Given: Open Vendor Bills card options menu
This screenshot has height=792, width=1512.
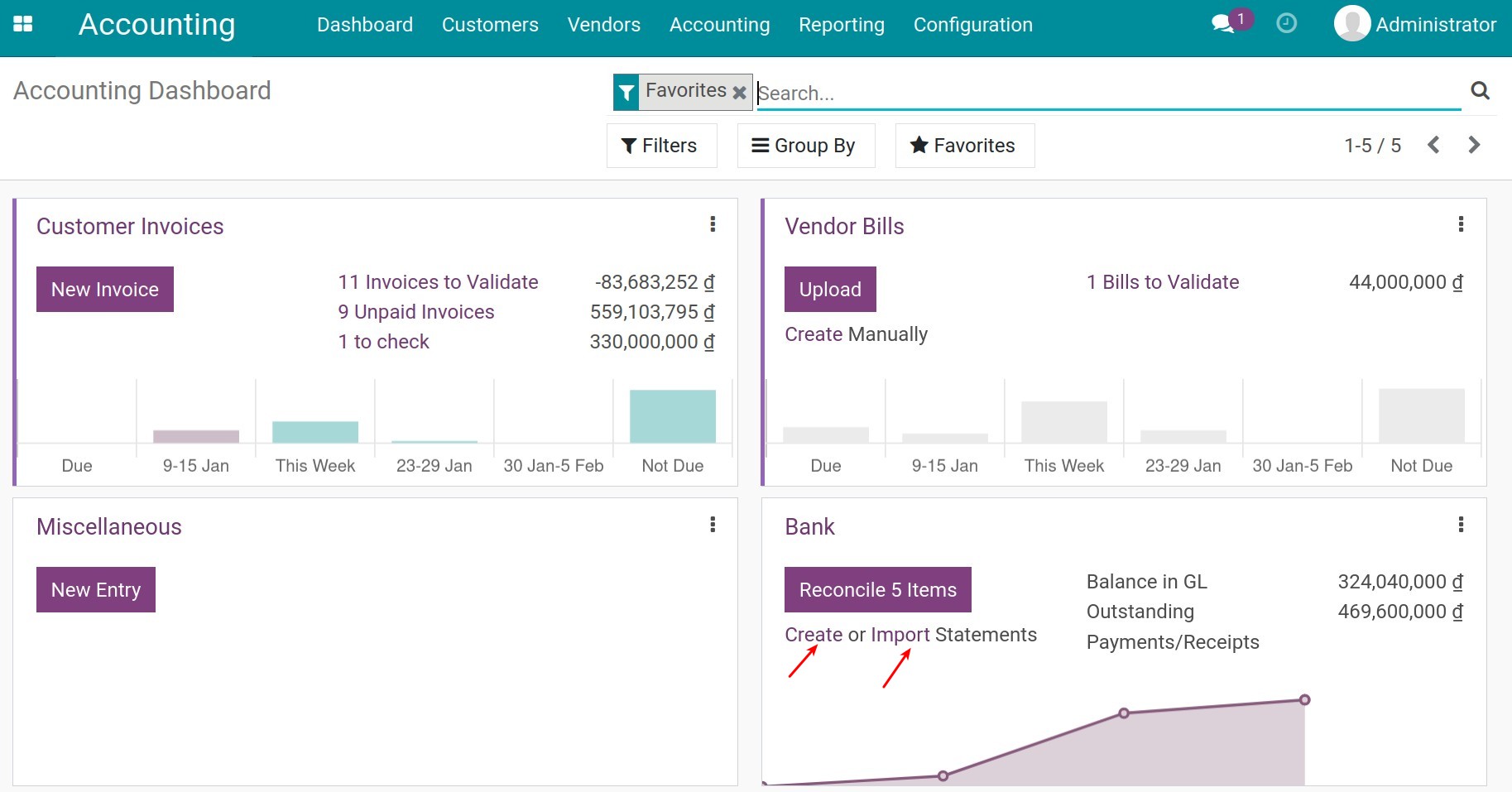Looking at the screenshot, I should point(1462,223).
